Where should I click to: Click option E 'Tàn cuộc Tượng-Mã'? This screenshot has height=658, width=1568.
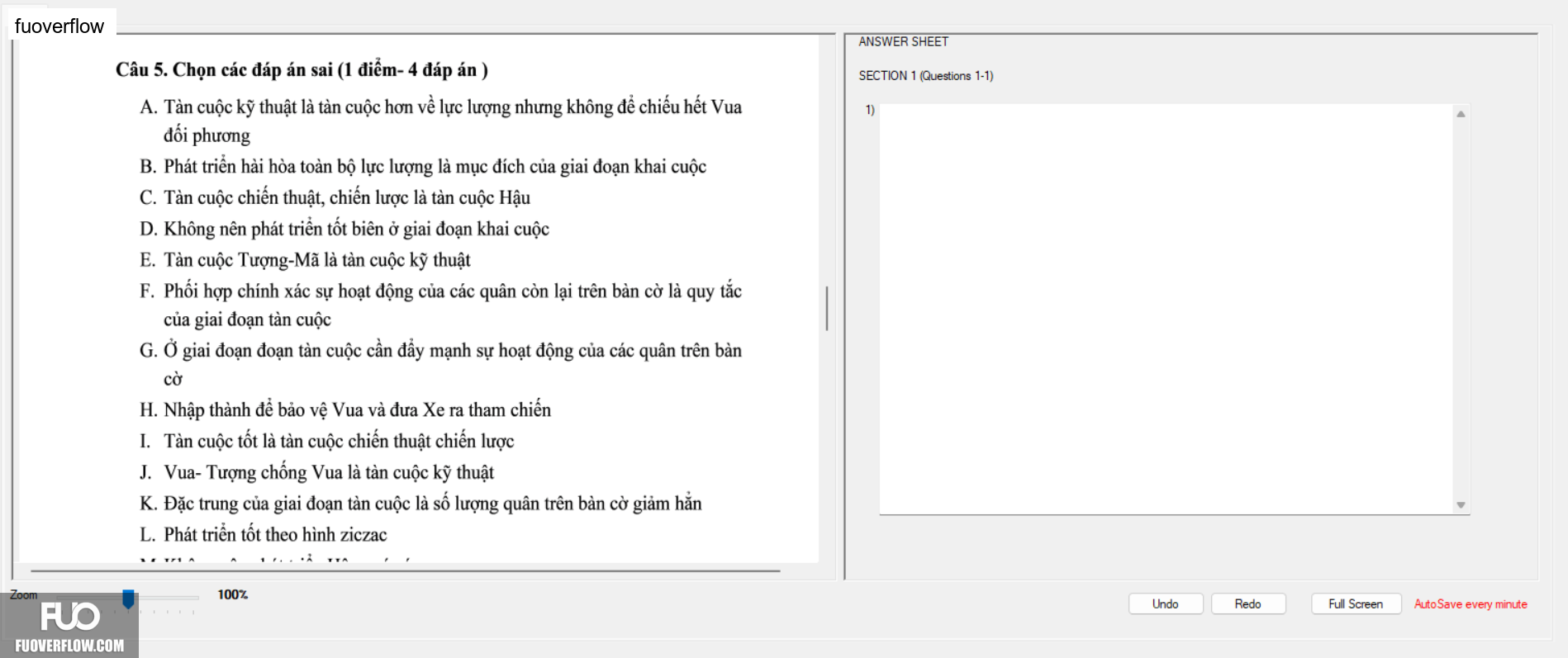(x=305, y=260)
